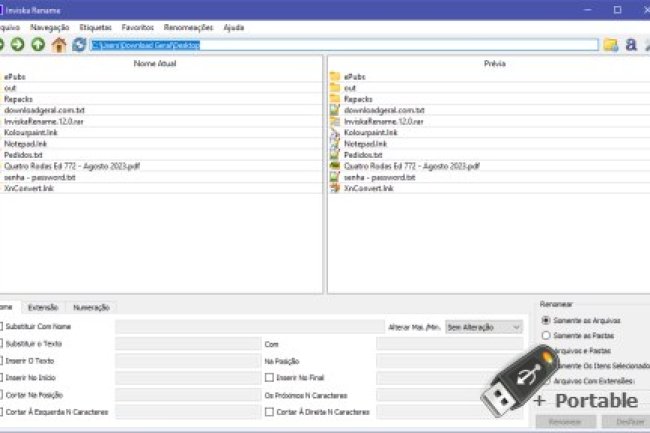Viewport: 650px width, 433px height.
Task: Enable the Substituir o Texto checkbox
Action: (x=1, y=343)
